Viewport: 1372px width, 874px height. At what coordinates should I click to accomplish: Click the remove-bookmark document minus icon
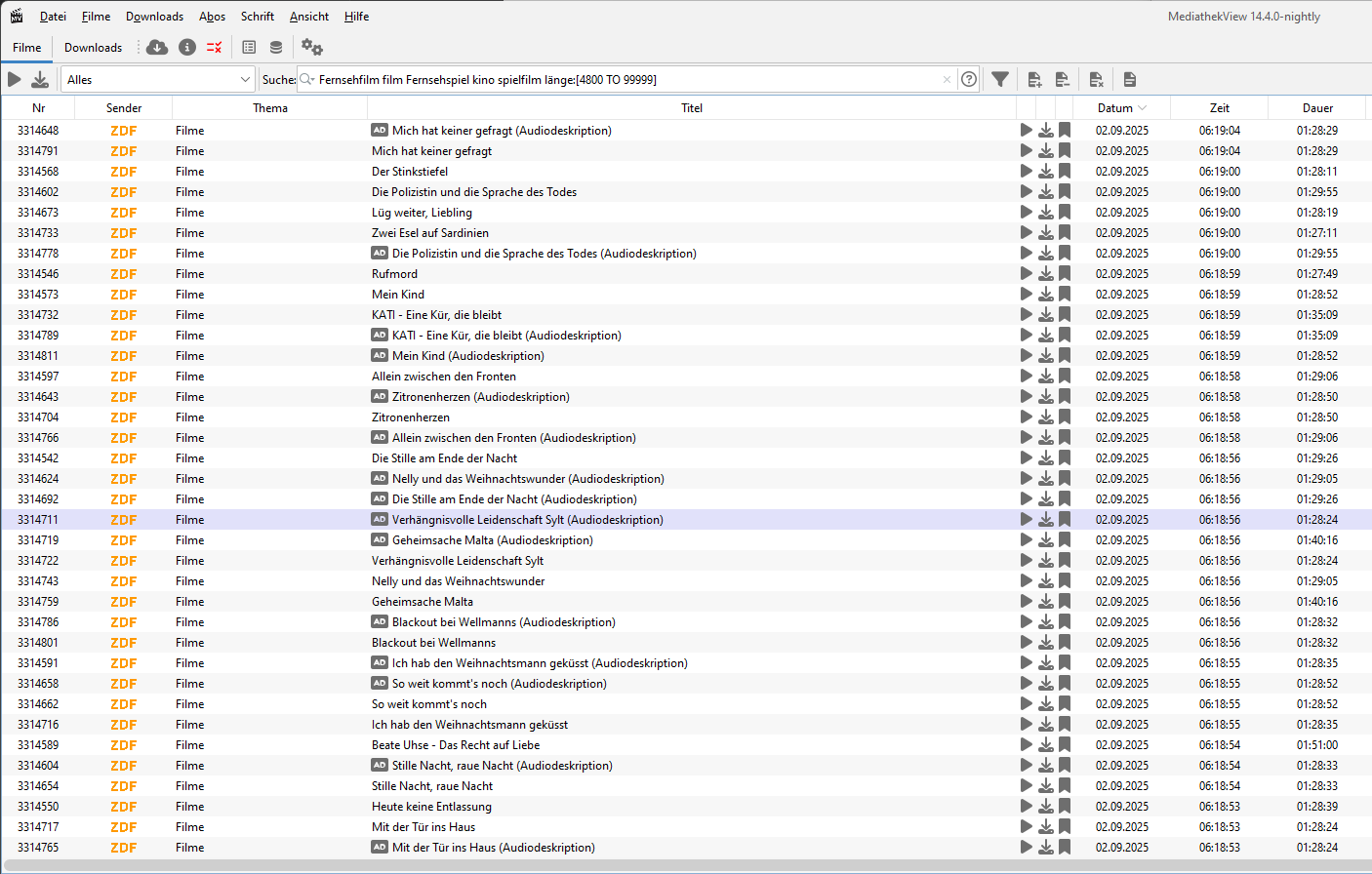(x=1063, y=79)
